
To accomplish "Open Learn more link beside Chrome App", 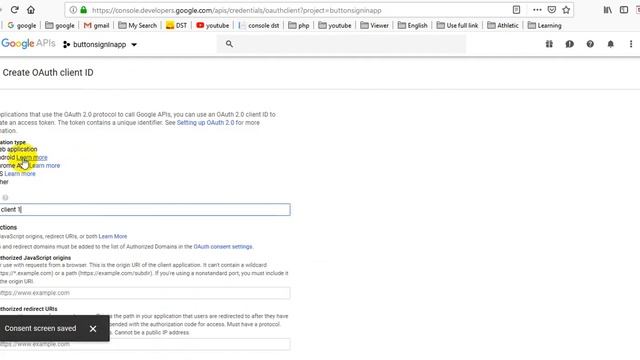I will (x=44, y=166).
